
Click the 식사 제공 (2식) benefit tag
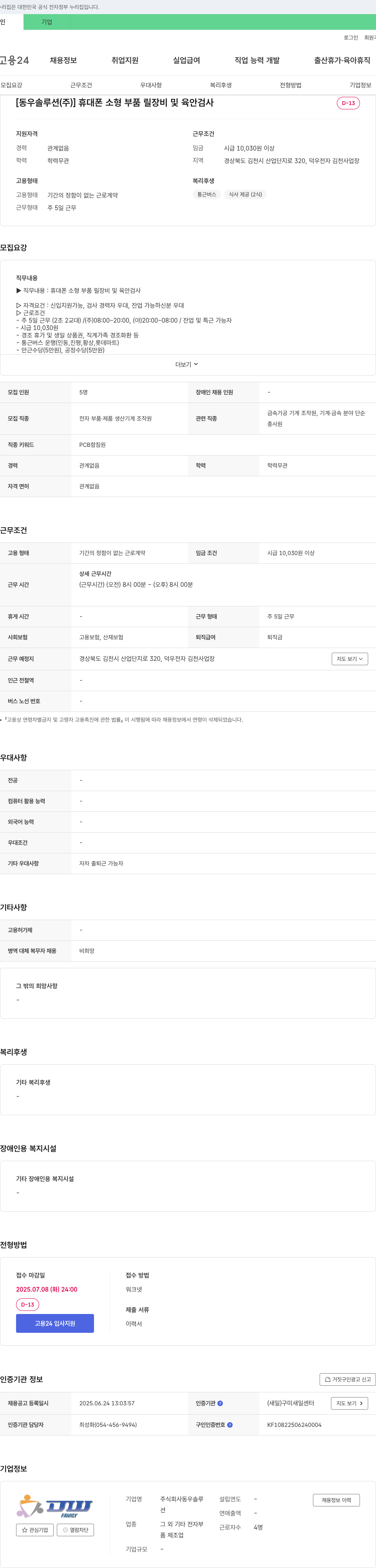245,195
